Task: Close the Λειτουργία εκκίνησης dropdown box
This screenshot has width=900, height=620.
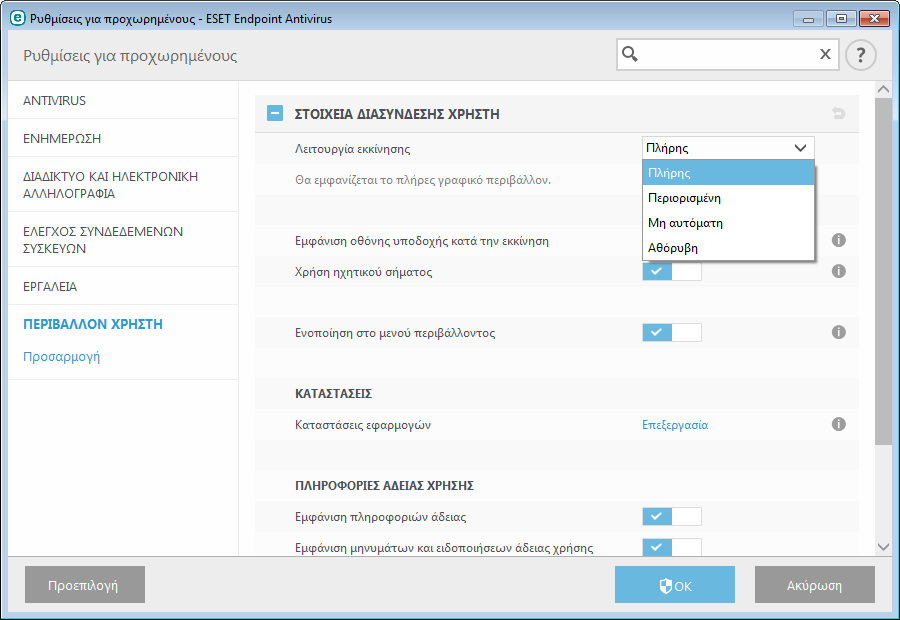Action: tap(728, 148)
